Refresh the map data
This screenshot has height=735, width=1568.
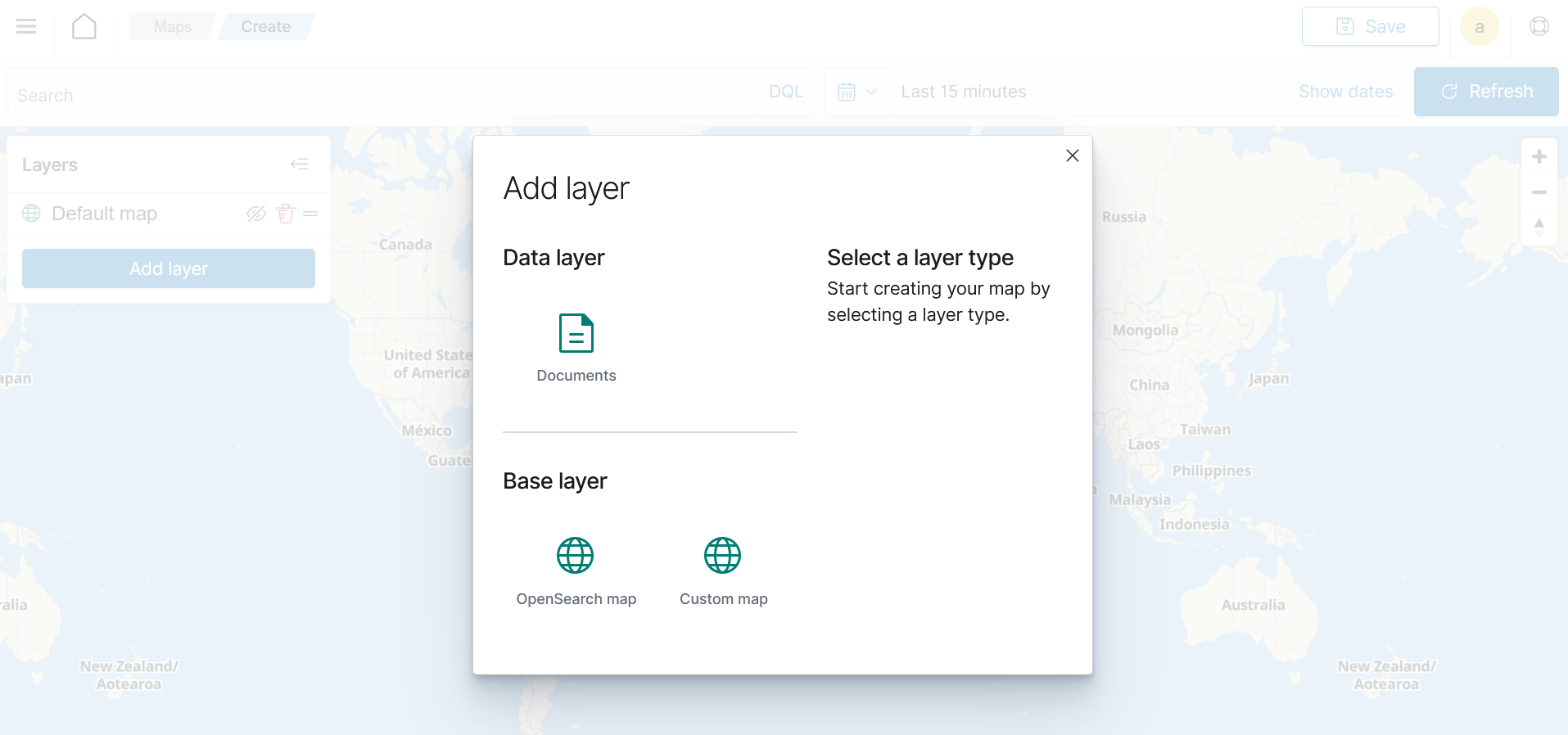point(1485,92)
